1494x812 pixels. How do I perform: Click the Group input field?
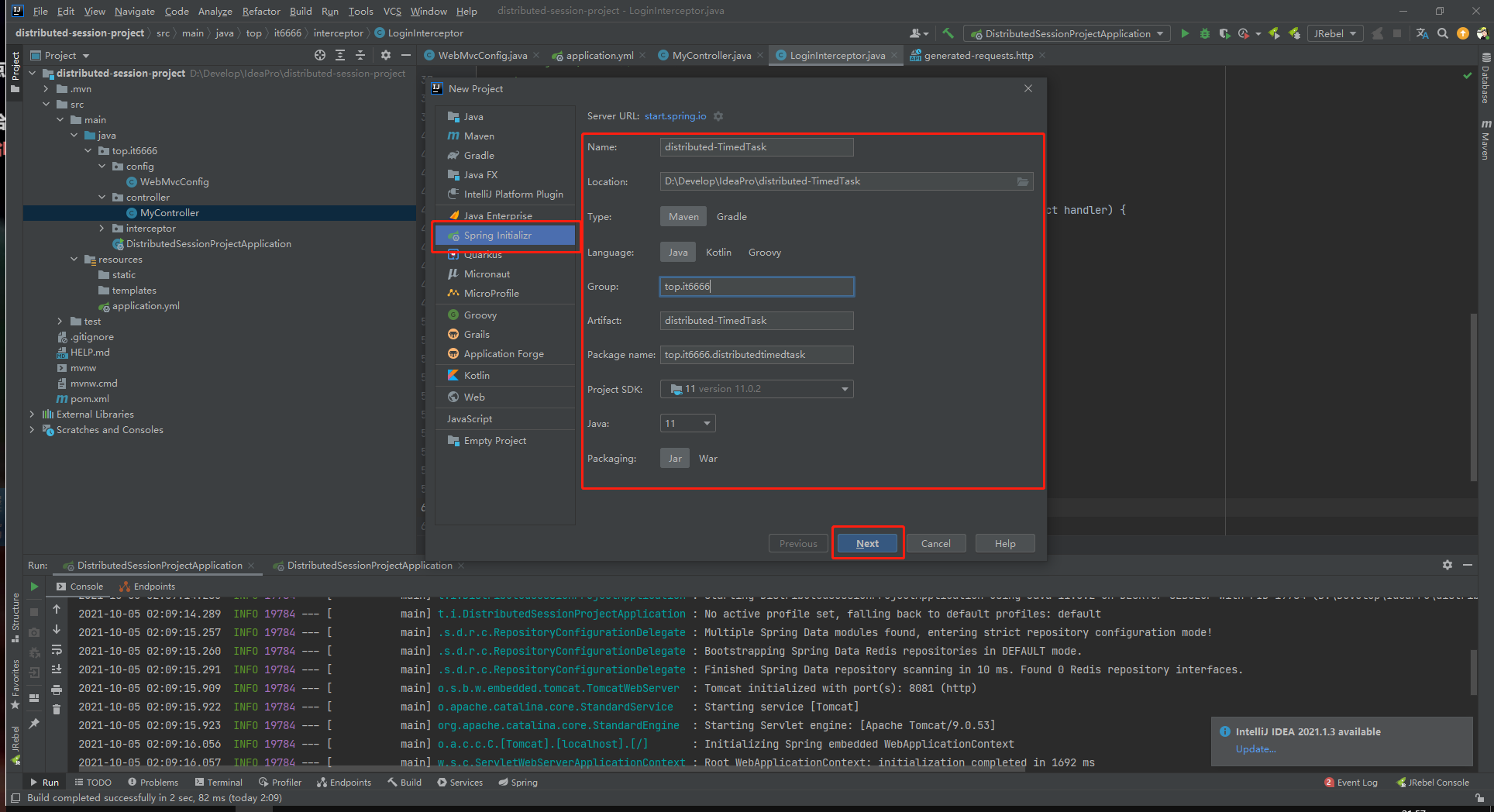click(x=756, y=287)
